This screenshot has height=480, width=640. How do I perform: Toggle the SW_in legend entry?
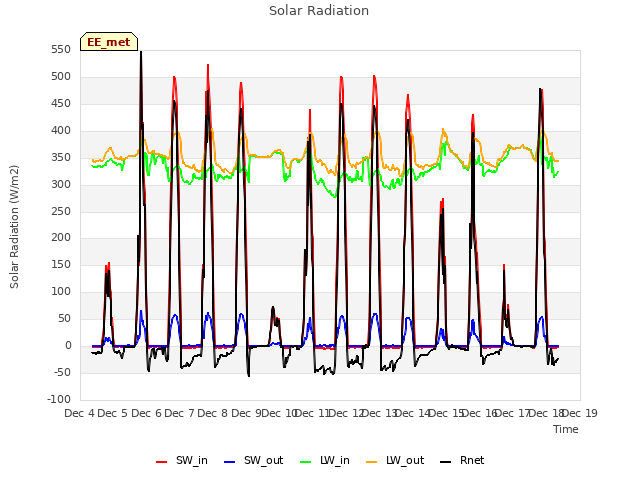(182, 460)
